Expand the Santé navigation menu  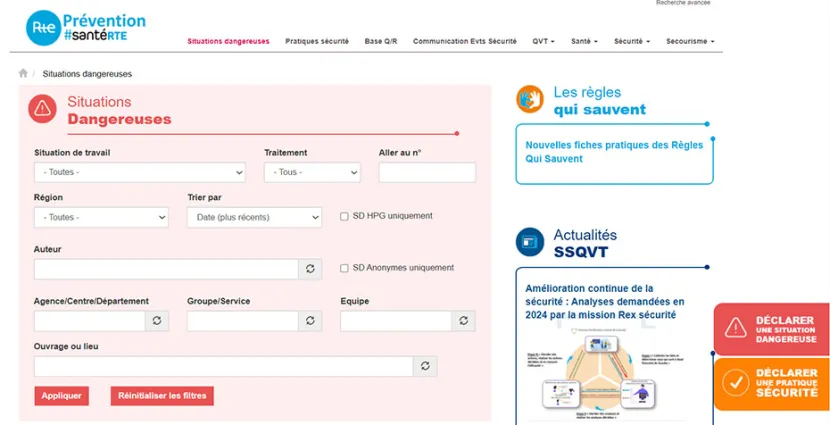pyautogui.click(x=584, y=41)
